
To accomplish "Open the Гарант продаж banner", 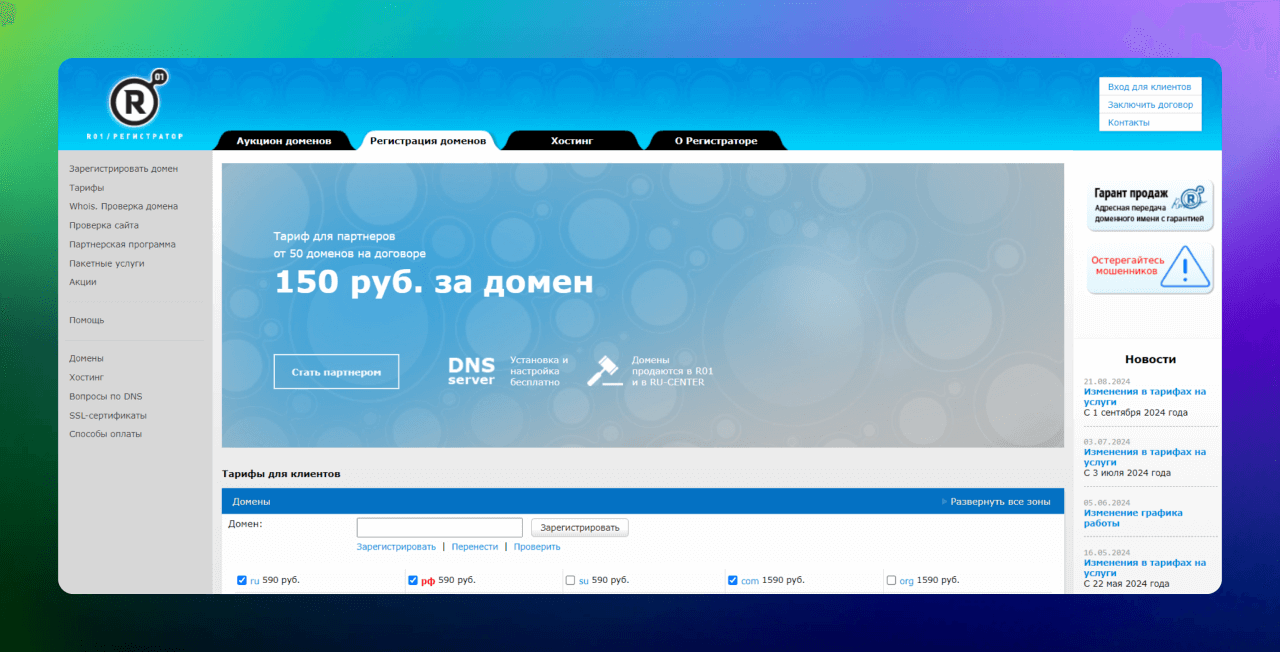I will pos(1150,205).
